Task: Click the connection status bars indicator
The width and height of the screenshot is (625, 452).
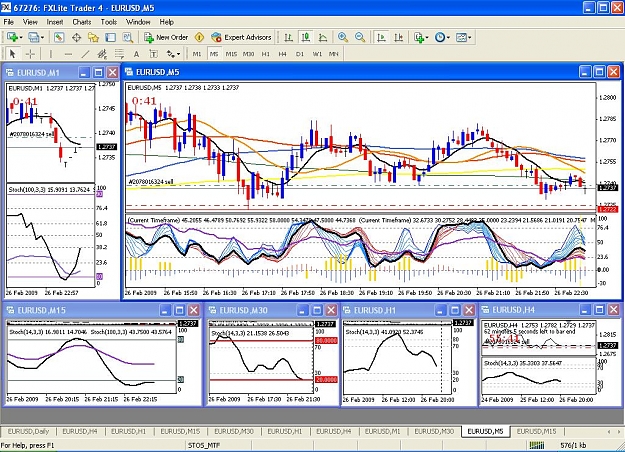Action: [537, 445]
